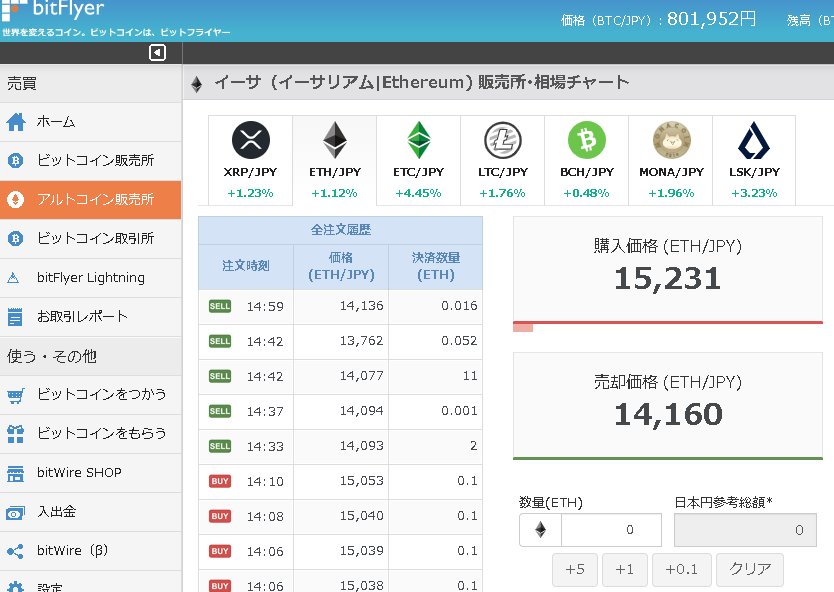The width and height of the screenshot is (834, 592).
Task: Open bitFlyer Lightning from sidebar
Action: (x=90, y=278)
